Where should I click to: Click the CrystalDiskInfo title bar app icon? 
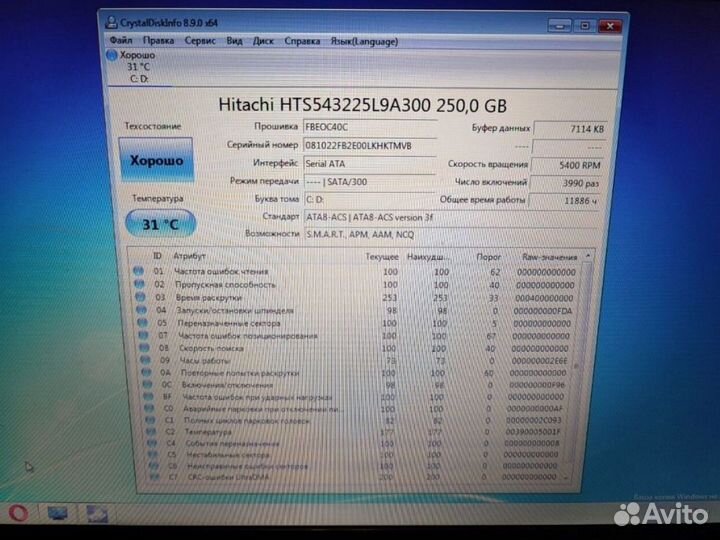tap(112, 22)
